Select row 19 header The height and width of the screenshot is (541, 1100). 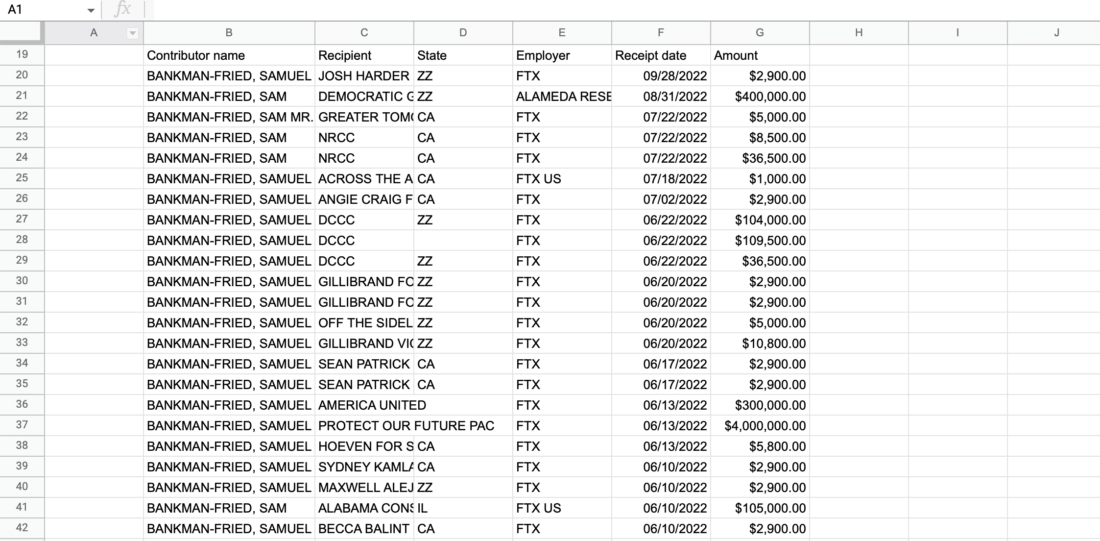tap(22, 55)
